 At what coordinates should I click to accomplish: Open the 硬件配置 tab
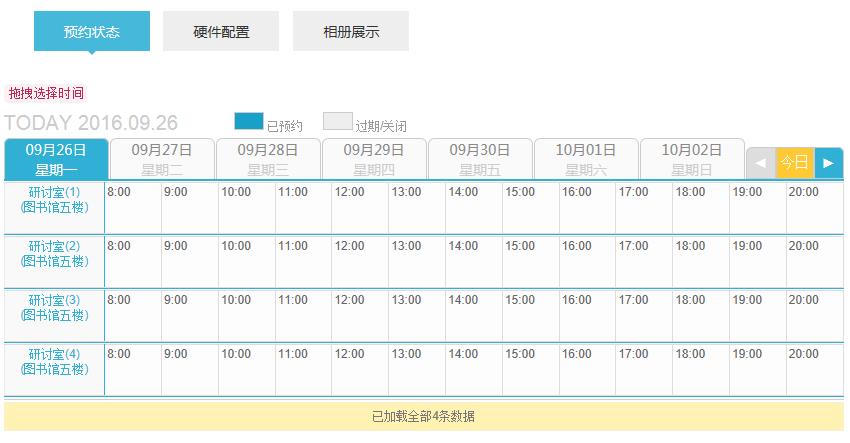click(221, 31)
